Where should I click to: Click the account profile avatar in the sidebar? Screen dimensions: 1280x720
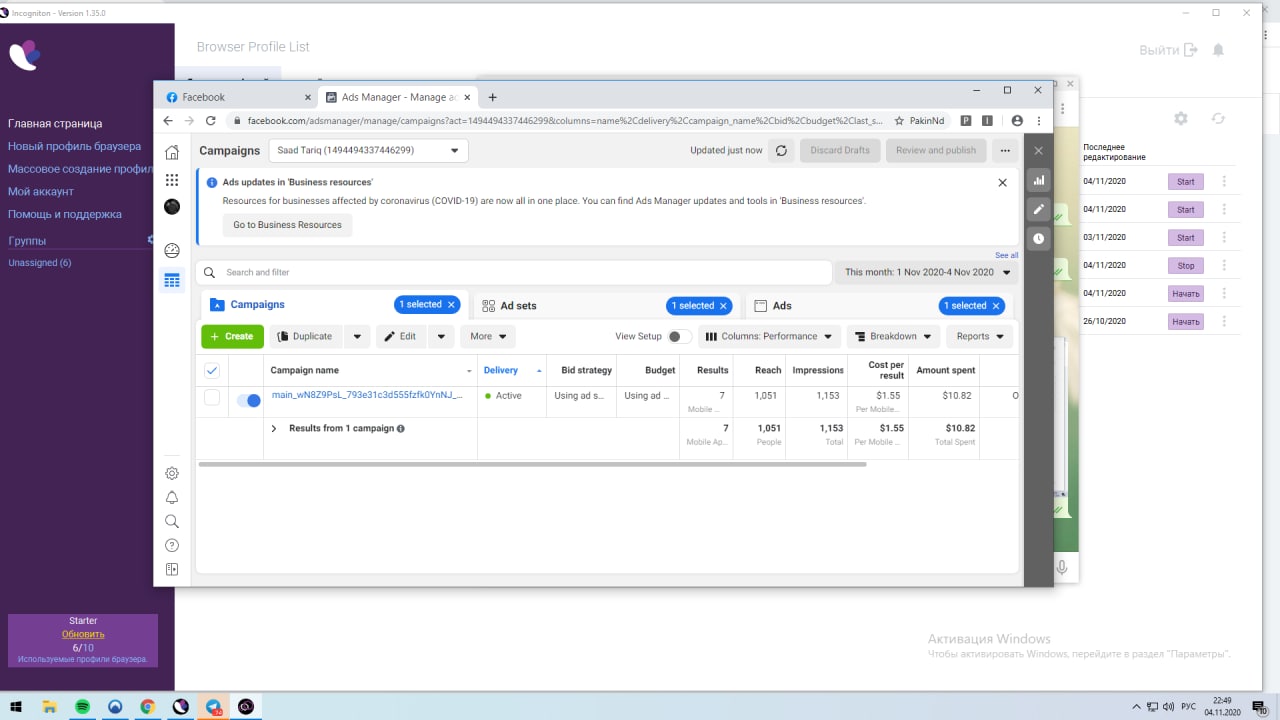pyautogui.click(x=172, y=207)
